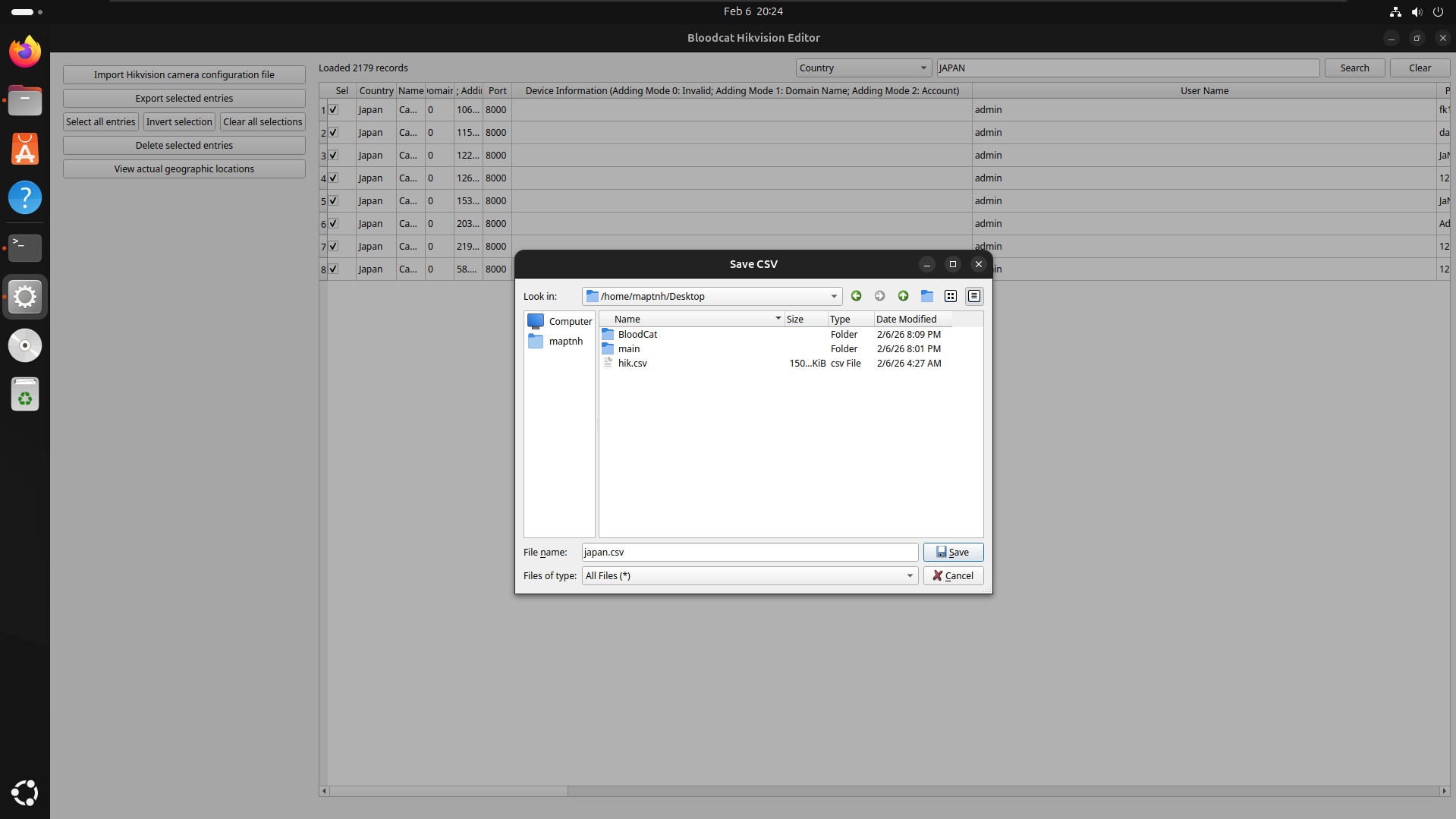The width and height of the screenshot is (1456, 819).
Task: Sort files by Name column header
Action: point(692,320)
